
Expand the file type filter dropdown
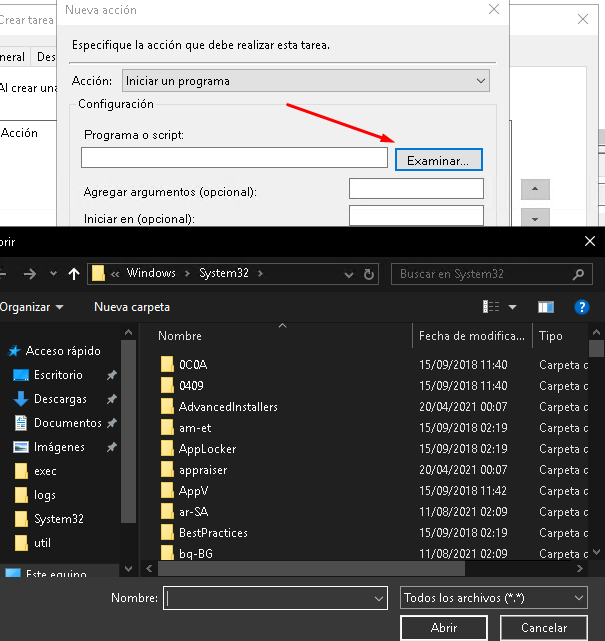pyautogui.click(x=493, y=597)
